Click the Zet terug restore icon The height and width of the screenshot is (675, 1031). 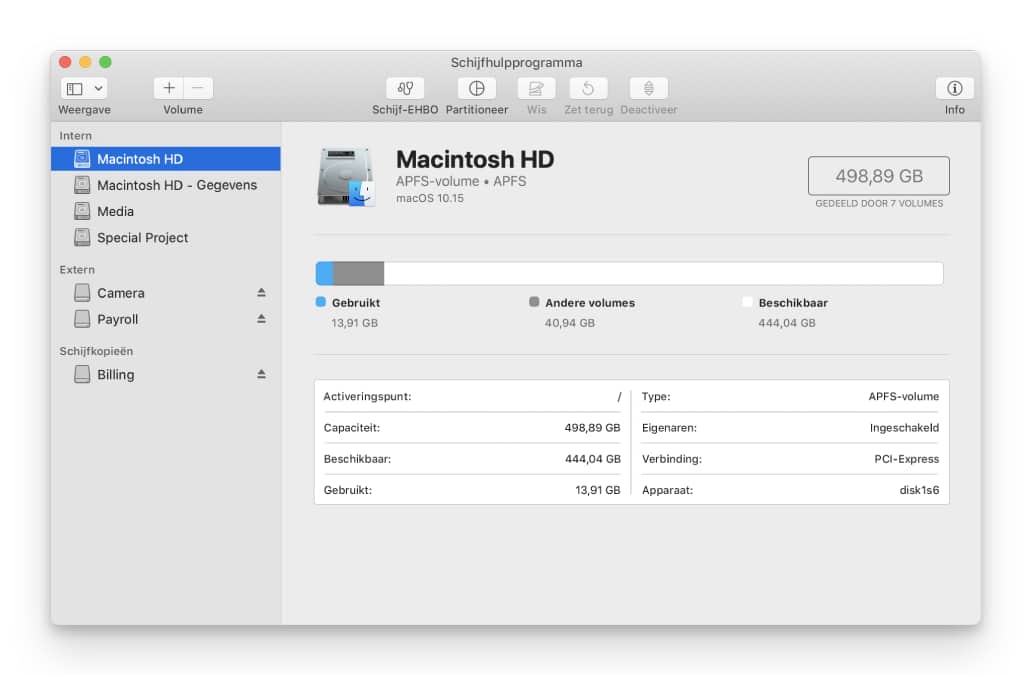coord(588,88)
